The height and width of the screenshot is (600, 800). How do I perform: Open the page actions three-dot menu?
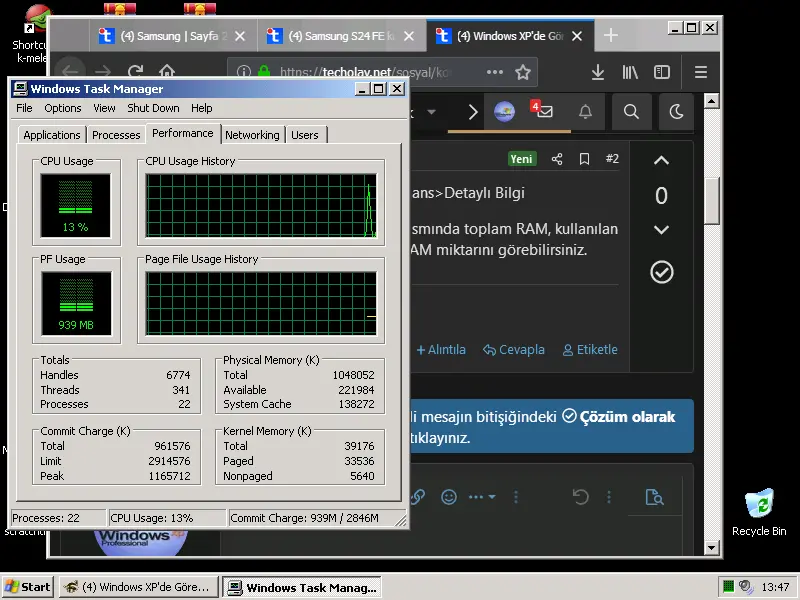tap(494, 72)
